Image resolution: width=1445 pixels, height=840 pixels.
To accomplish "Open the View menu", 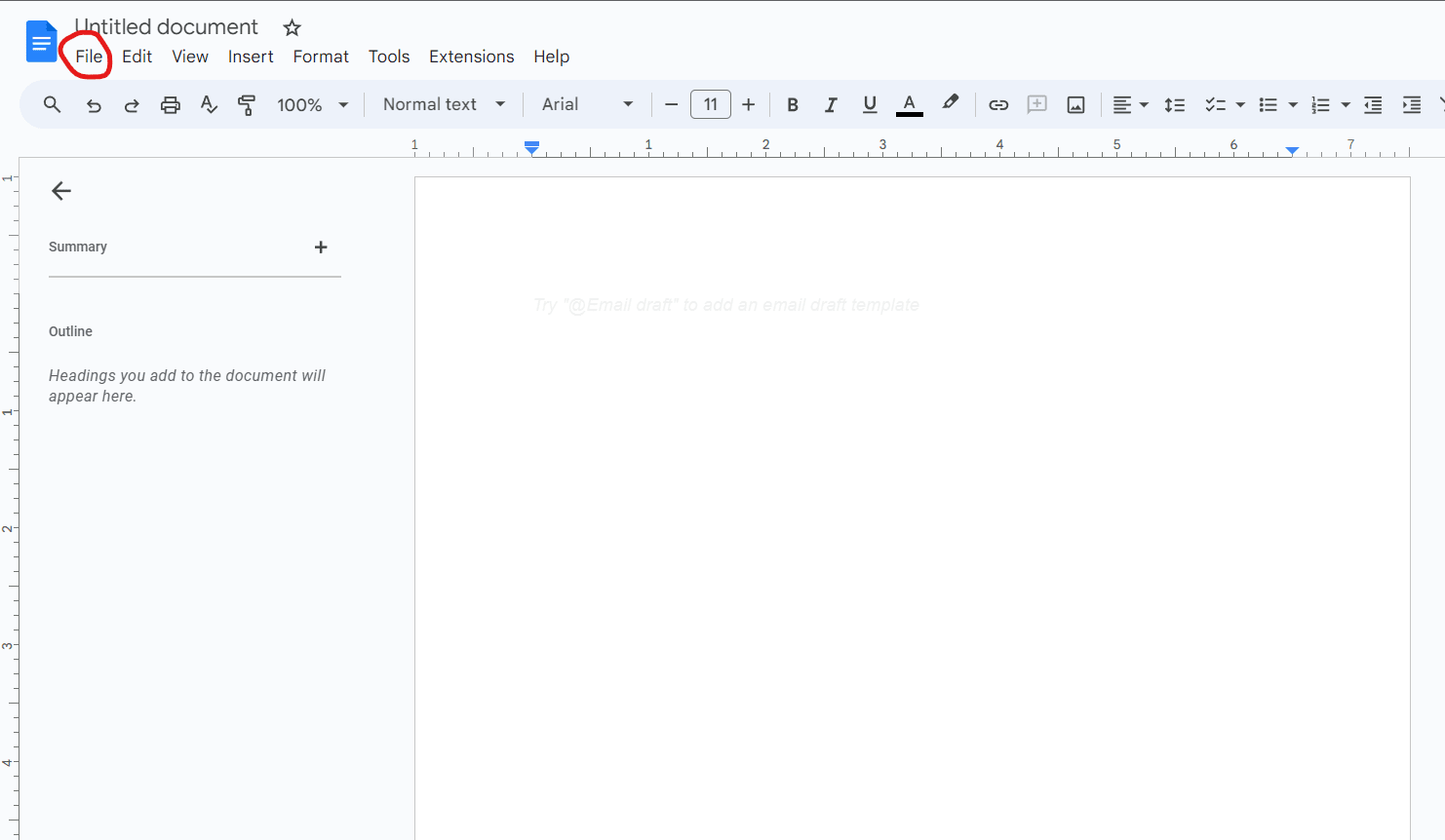I will point(190,57).
